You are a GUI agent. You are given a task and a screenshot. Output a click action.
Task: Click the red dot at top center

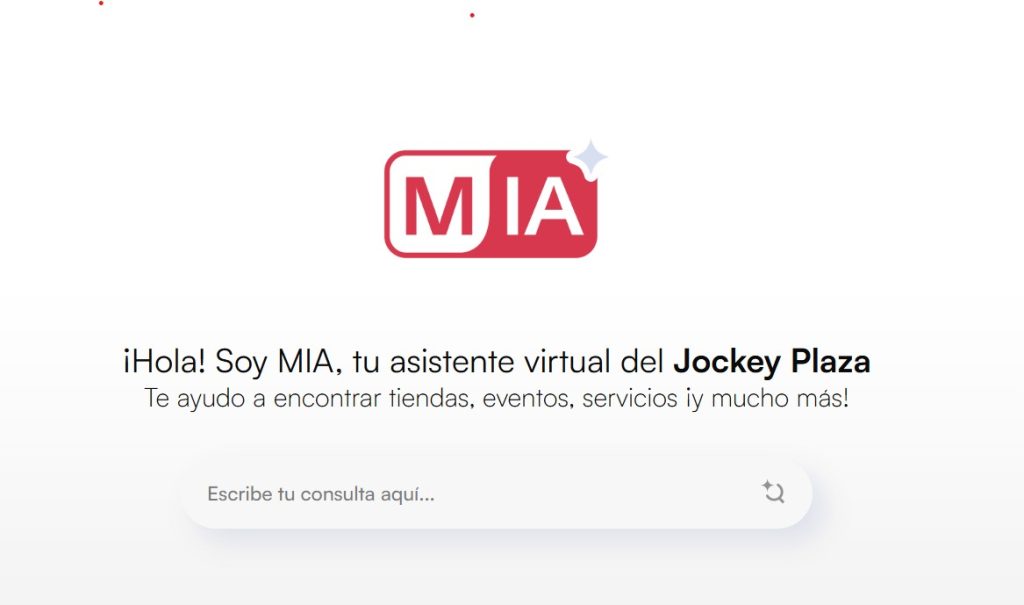click(472, 15)
